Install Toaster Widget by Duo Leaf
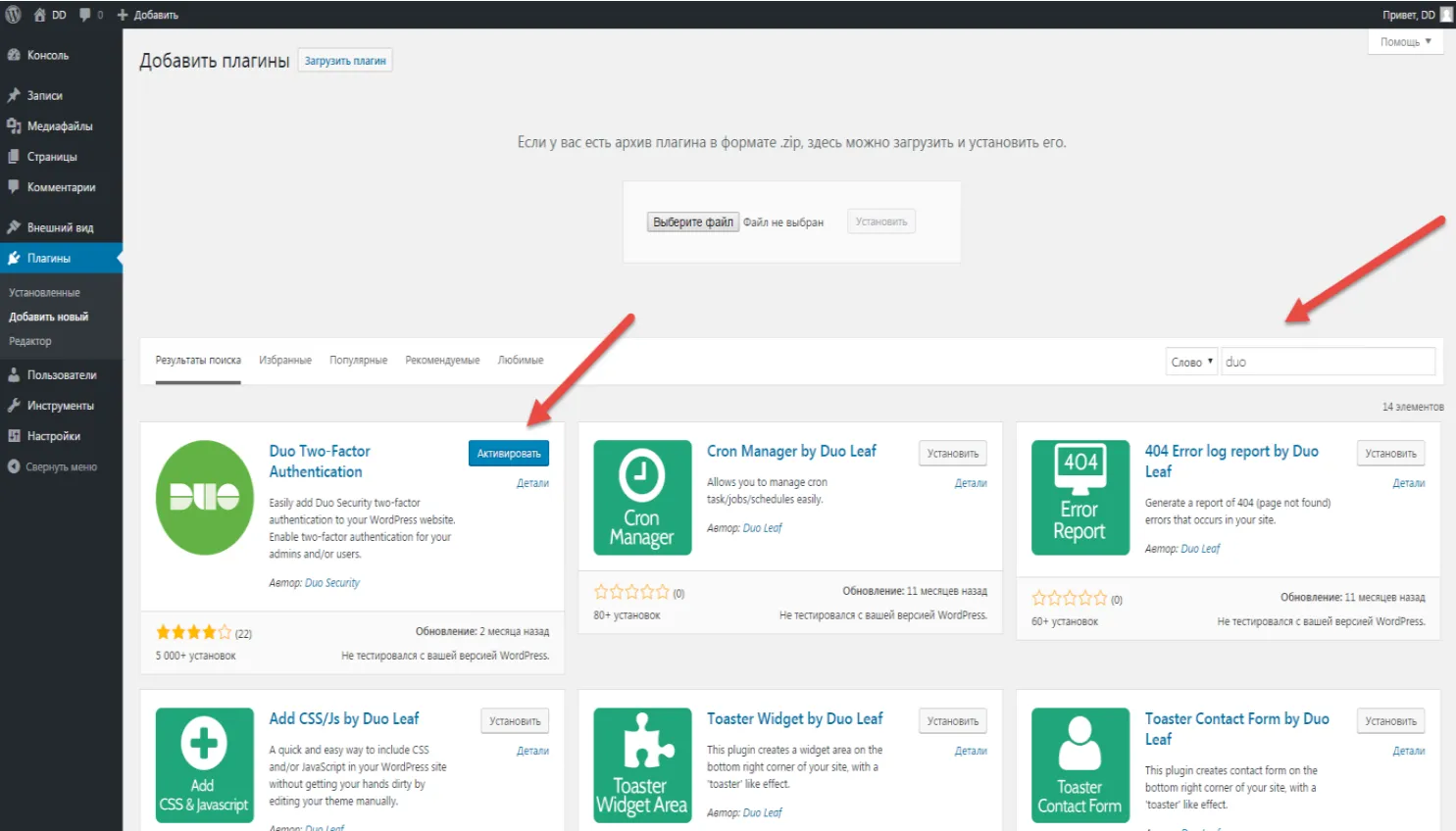Screen dimensions: 1456x831 pos(953,720)
